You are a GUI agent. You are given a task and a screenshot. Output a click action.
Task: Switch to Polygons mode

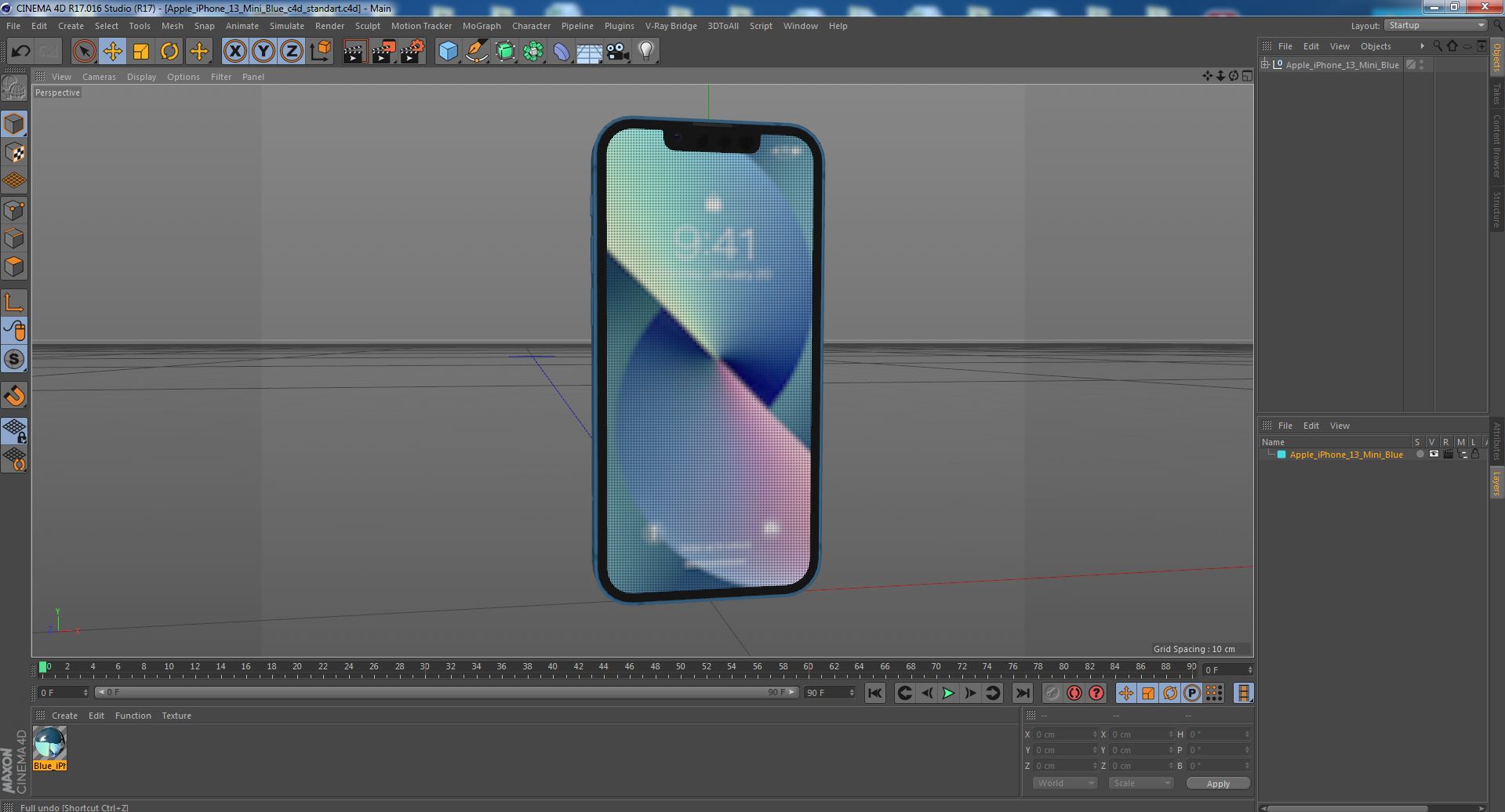(14, 266)
